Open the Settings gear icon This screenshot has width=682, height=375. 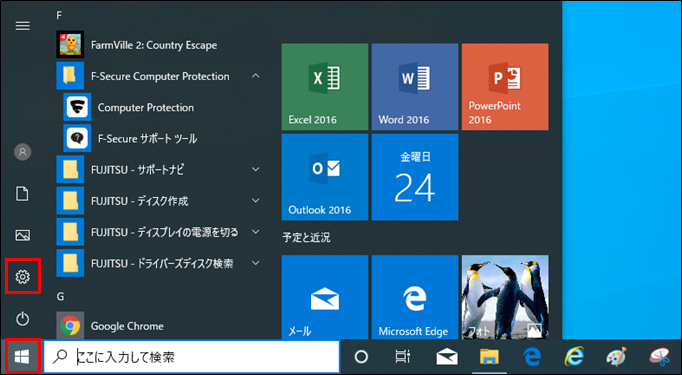pos(23,276)
